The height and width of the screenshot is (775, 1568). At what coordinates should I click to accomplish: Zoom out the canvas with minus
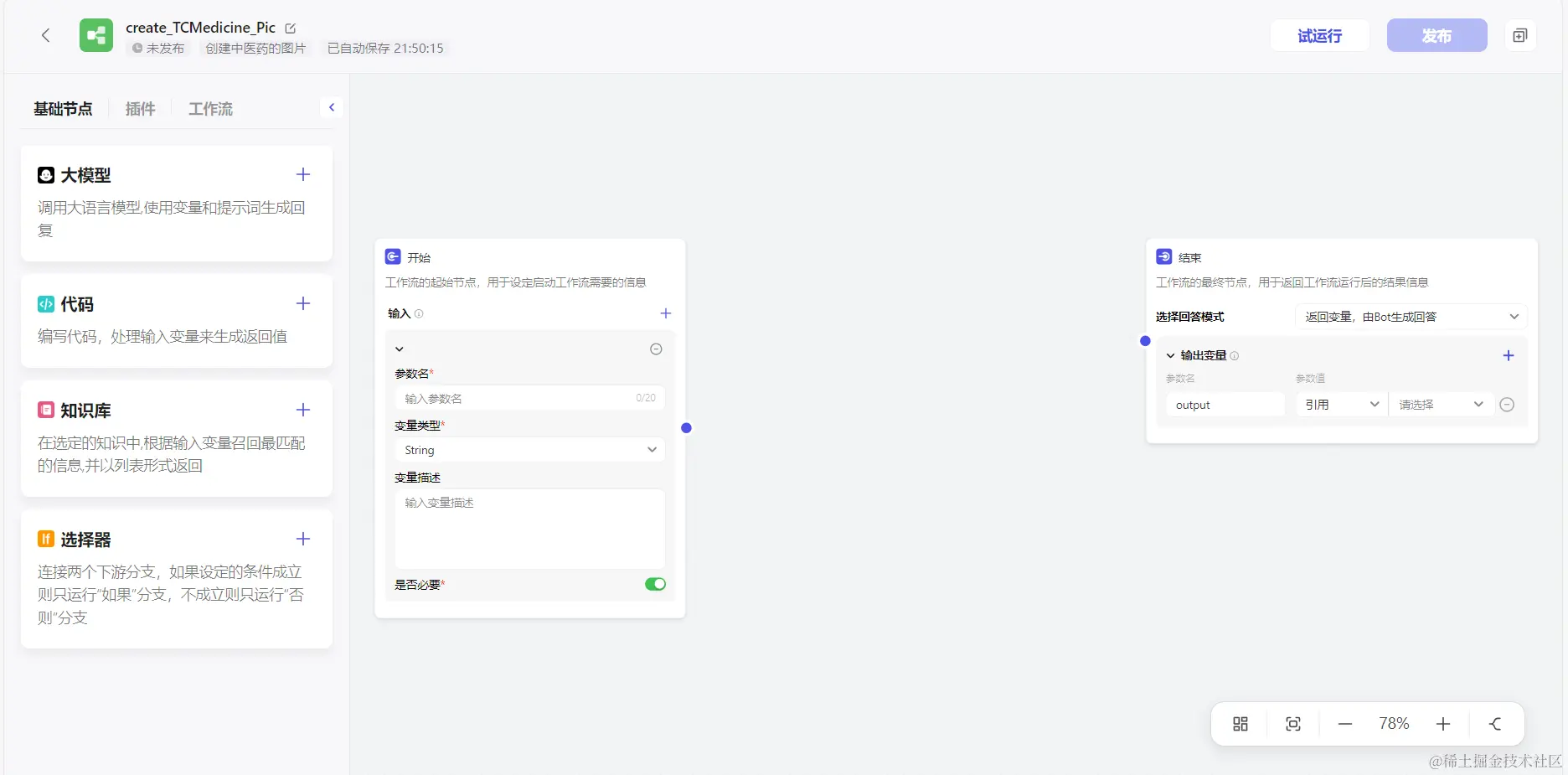click(1345, 724)
